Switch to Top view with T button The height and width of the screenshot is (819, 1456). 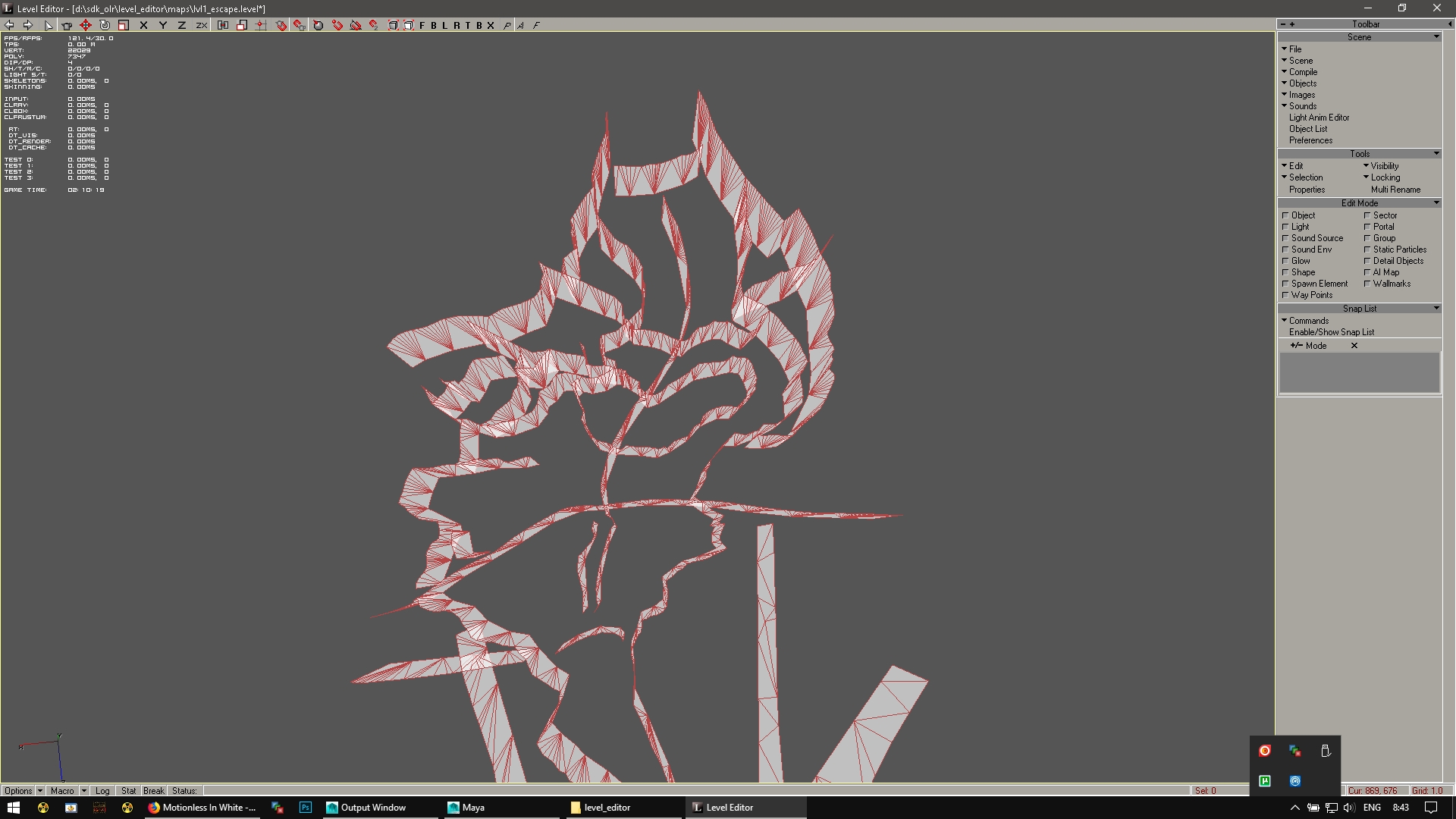(468, 25)
